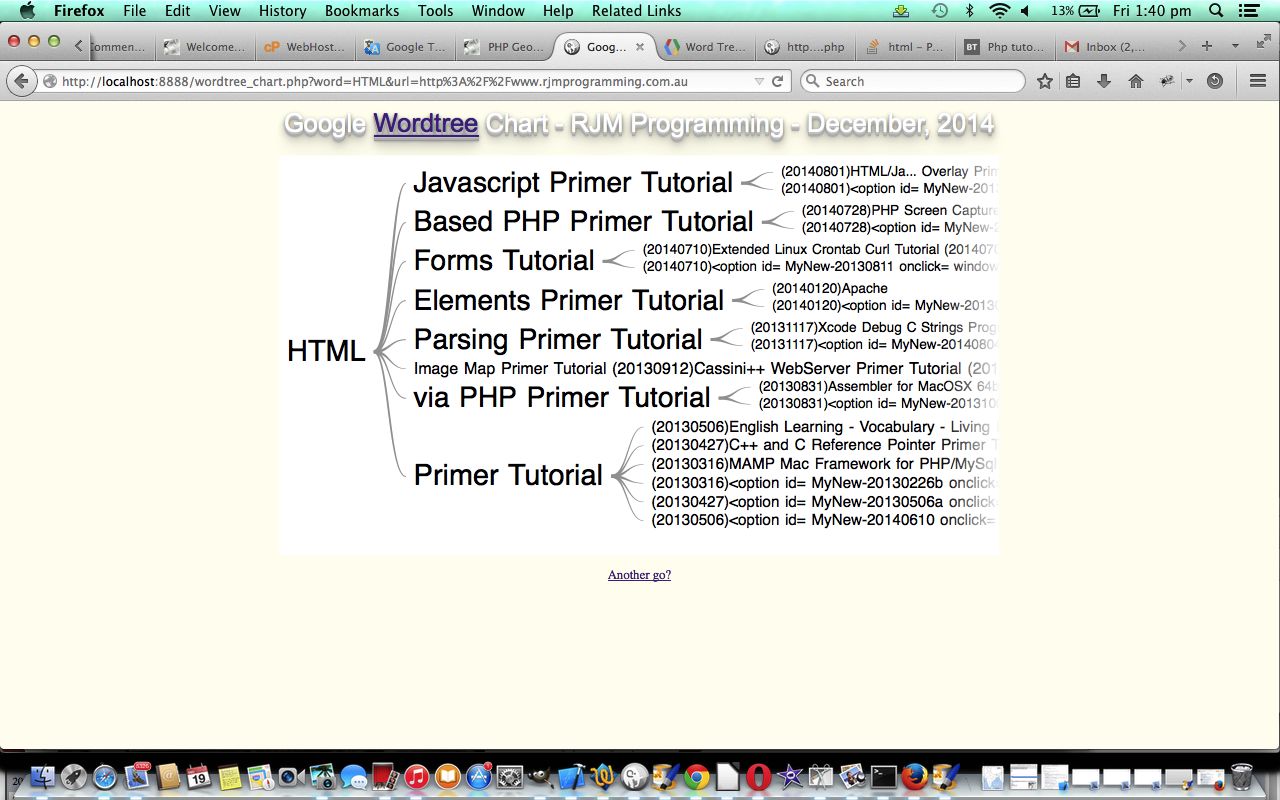Open the Trash in the Dock

pos(1241,777)
